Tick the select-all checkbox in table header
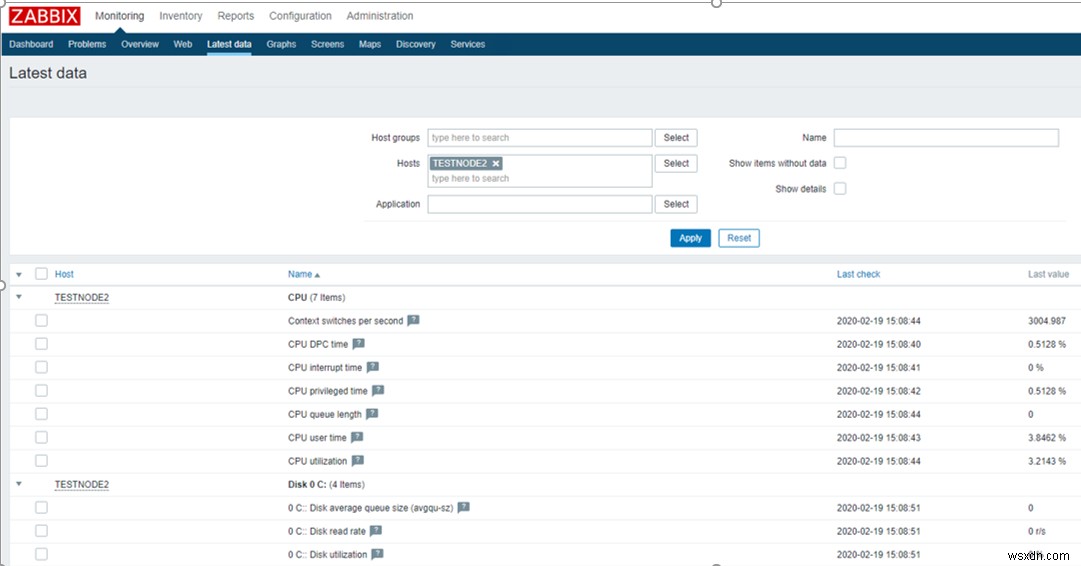1081x566 pixels. tap(41, 274)
